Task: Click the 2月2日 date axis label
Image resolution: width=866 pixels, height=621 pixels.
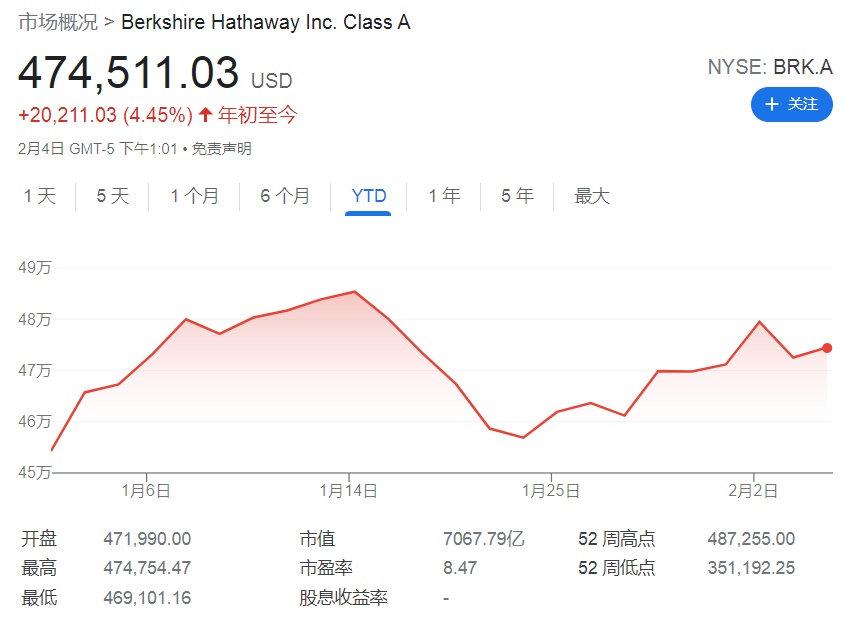Action: tap(754, 491)
